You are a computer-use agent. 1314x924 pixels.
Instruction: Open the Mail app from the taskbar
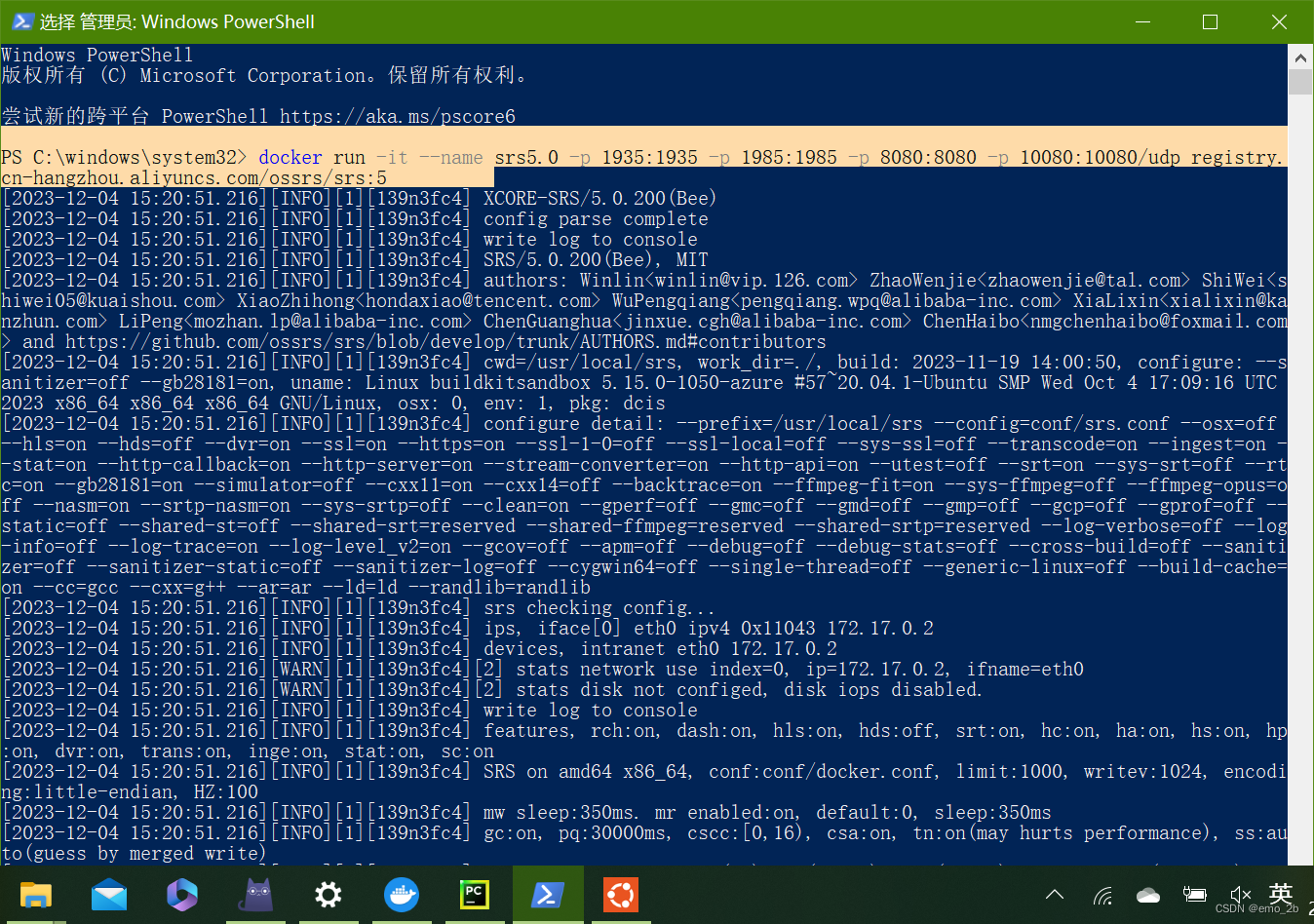pos(108,895)
